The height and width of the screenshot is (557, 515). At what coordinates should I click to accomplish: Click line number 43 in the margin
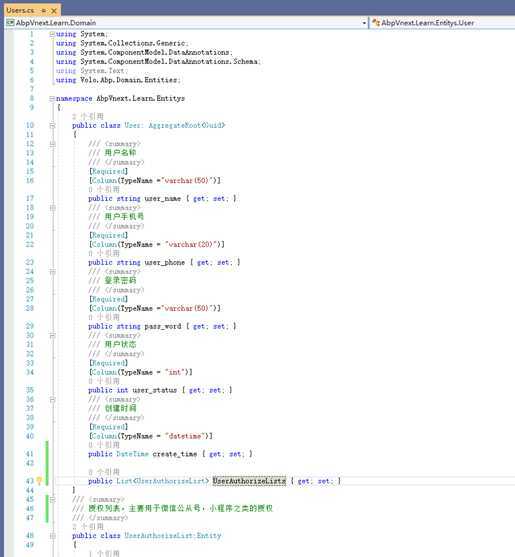pyautogui.click(x=30, y=481)
